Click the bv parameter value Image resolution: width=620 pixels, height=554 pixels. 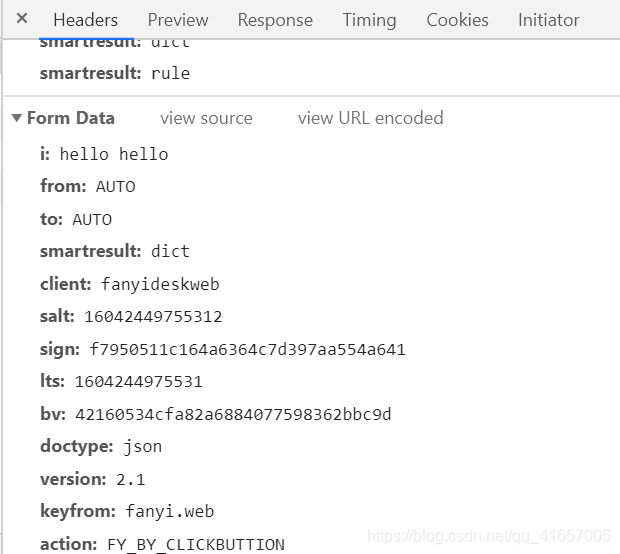pyautogui.click(x=233, y=414)
